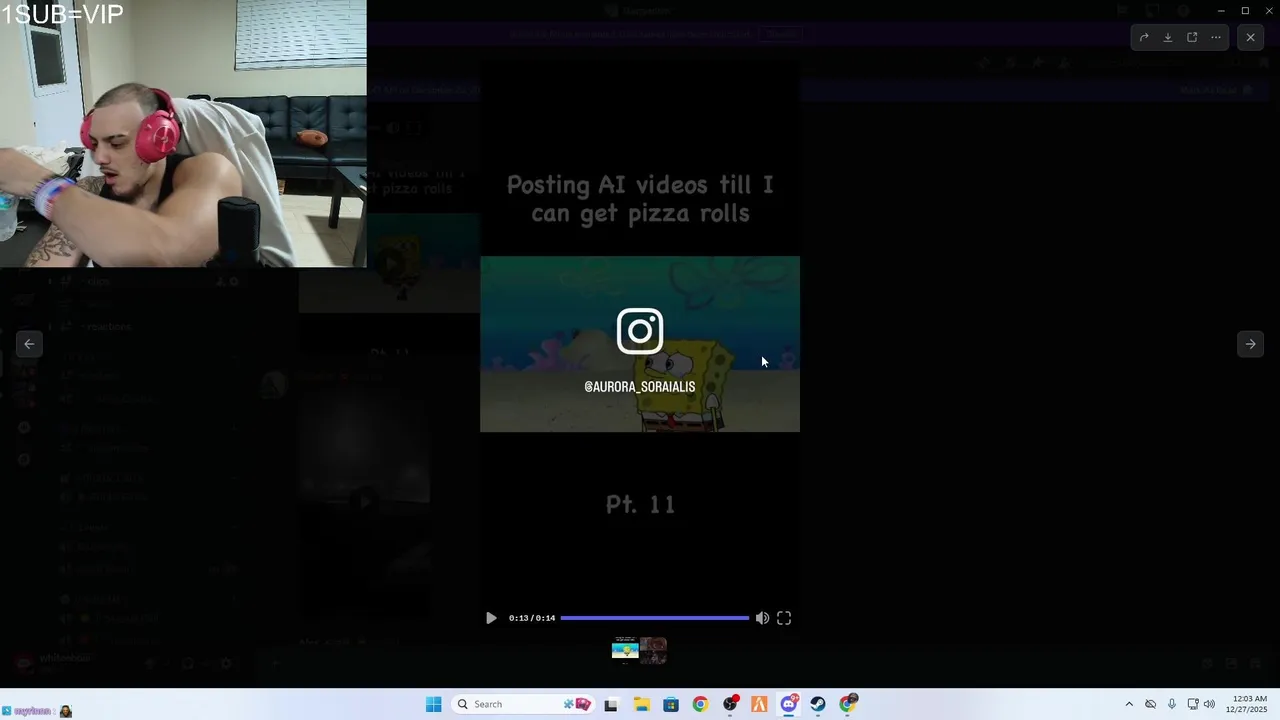Go to the previous media with left arrow
1280x720 pixels.
click(x=29, y=344)
